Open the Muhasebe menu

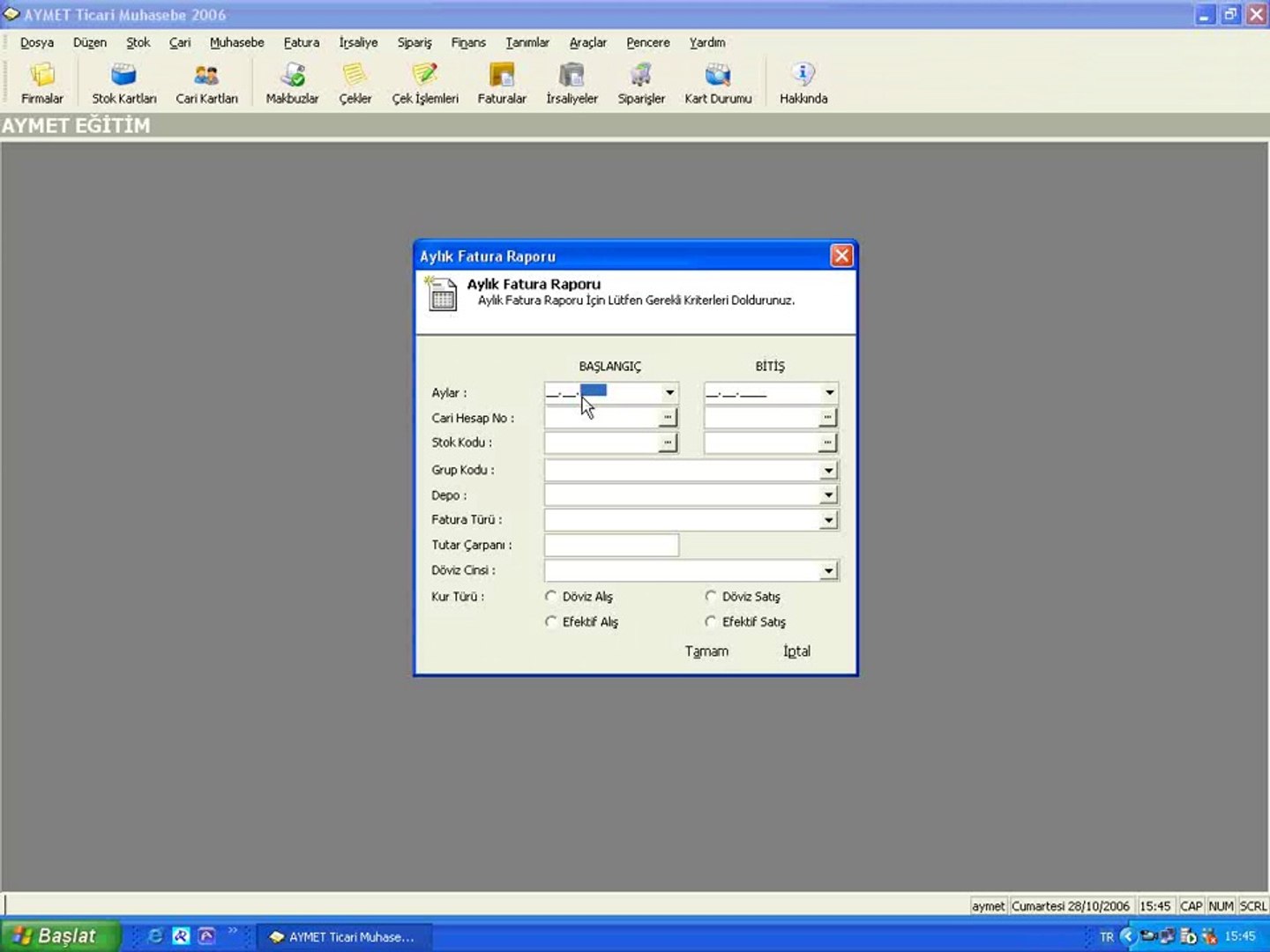[236, 42]
